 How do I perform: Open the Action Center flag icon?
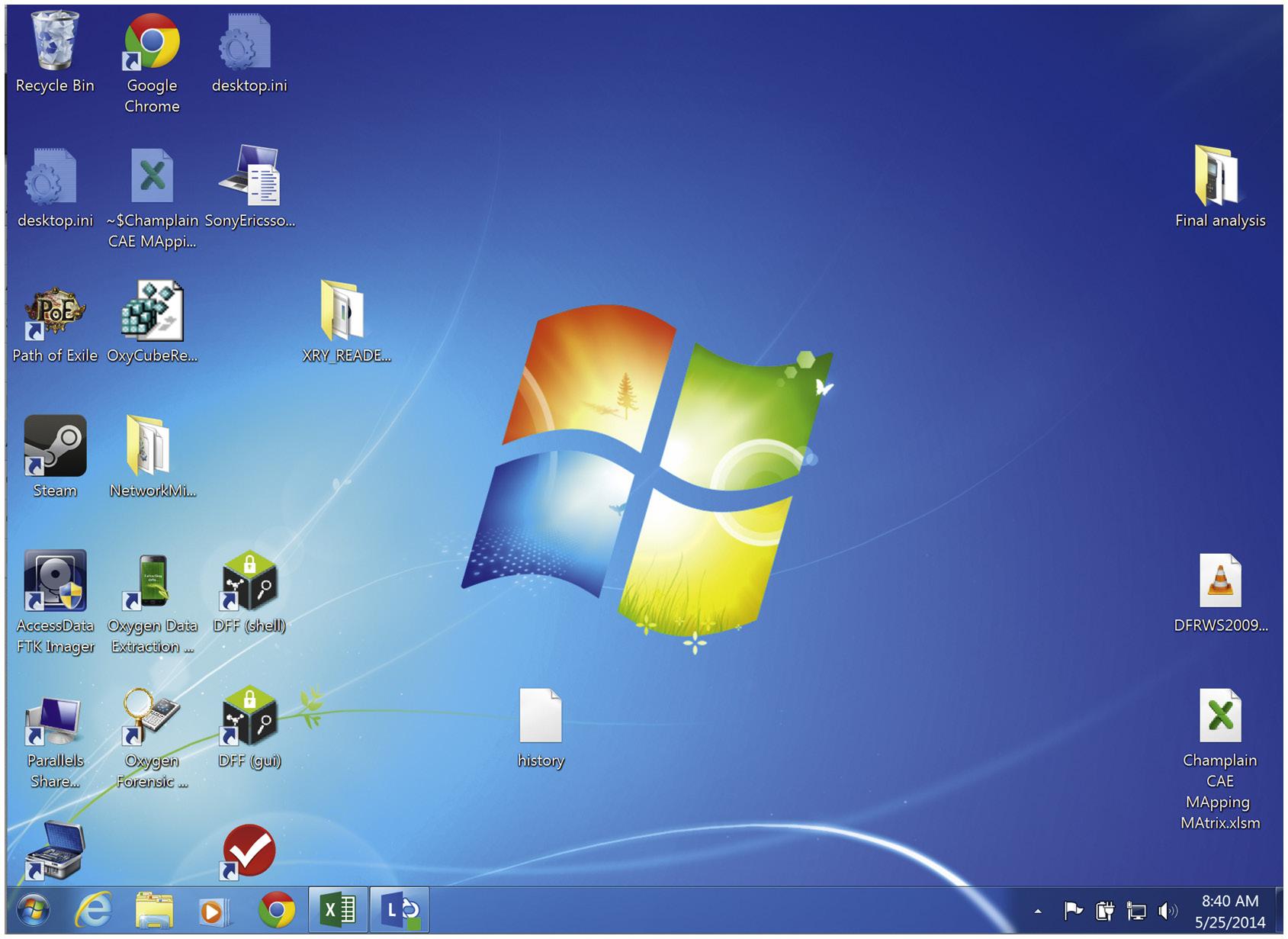pyautogui.click(x=1074, y=911)
